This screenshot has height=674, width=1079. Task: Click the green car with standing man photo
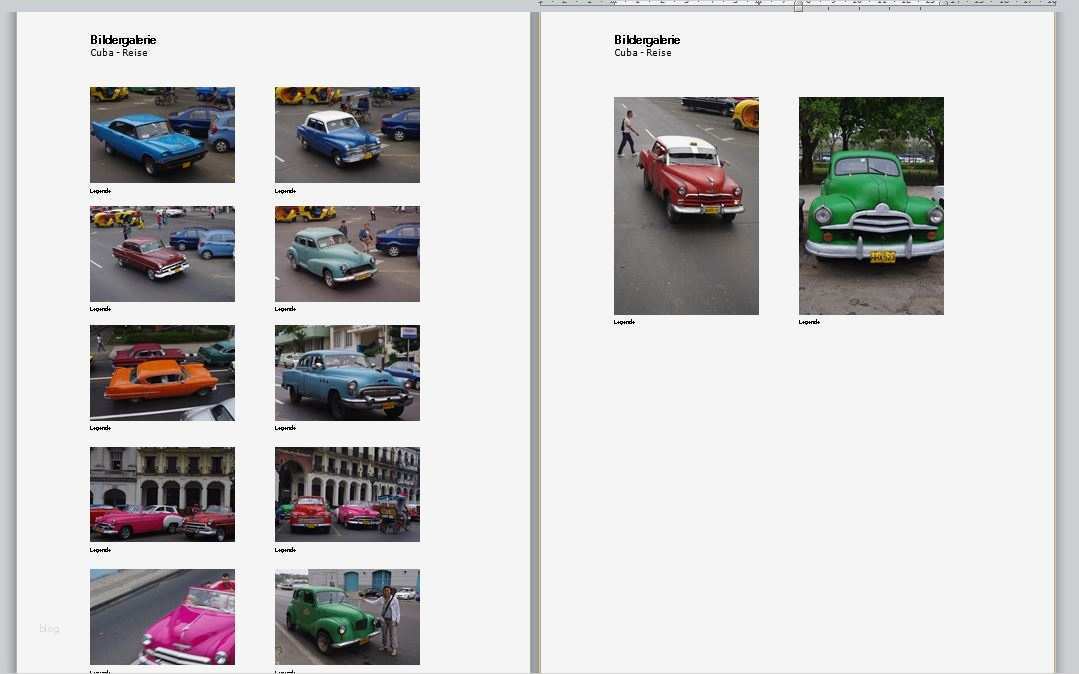pos(347,617)
